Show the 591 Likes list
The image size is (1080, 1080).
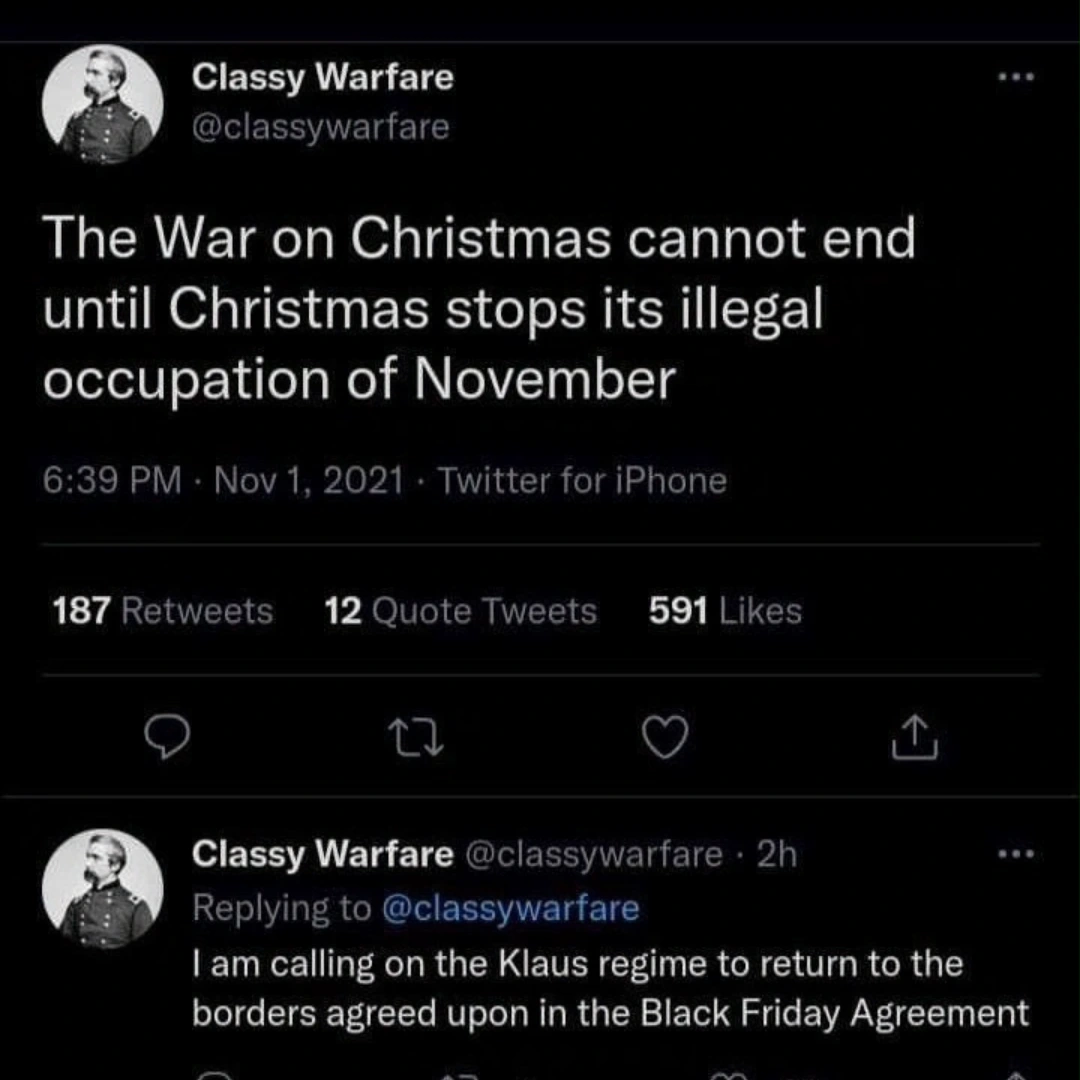(x=725, y=610)
